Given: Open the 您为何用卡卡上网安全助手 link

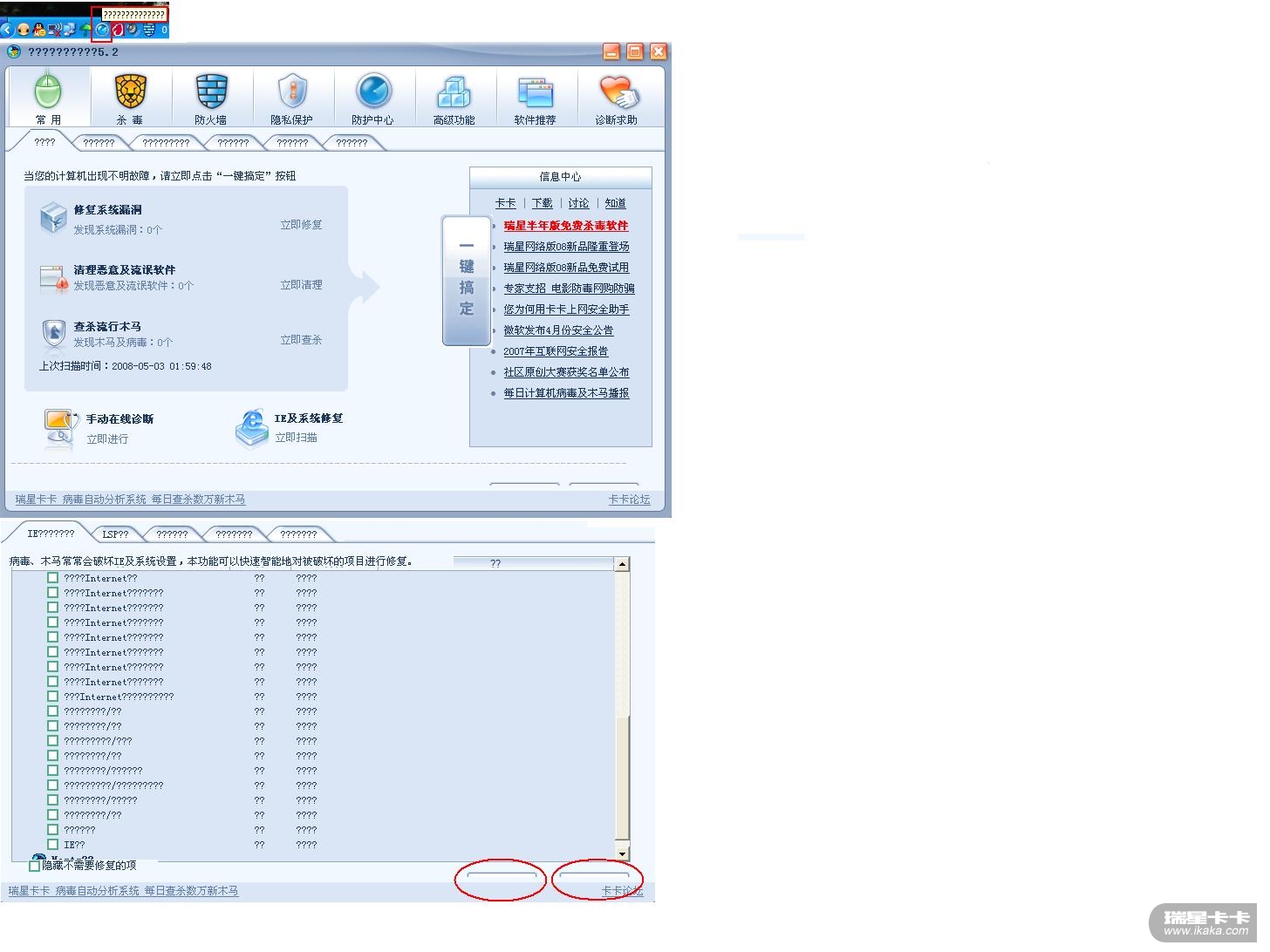Looking at the screenshot, I should [566, 309].
